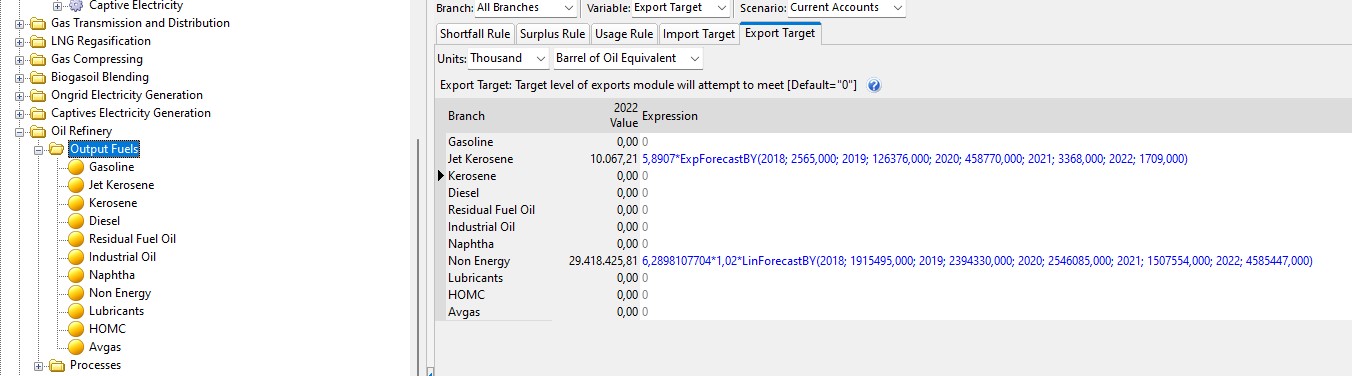This screenshot has width=1352, height=376.
Task: Click the Captive Electricity gear icon
Action: click(76, 5)
